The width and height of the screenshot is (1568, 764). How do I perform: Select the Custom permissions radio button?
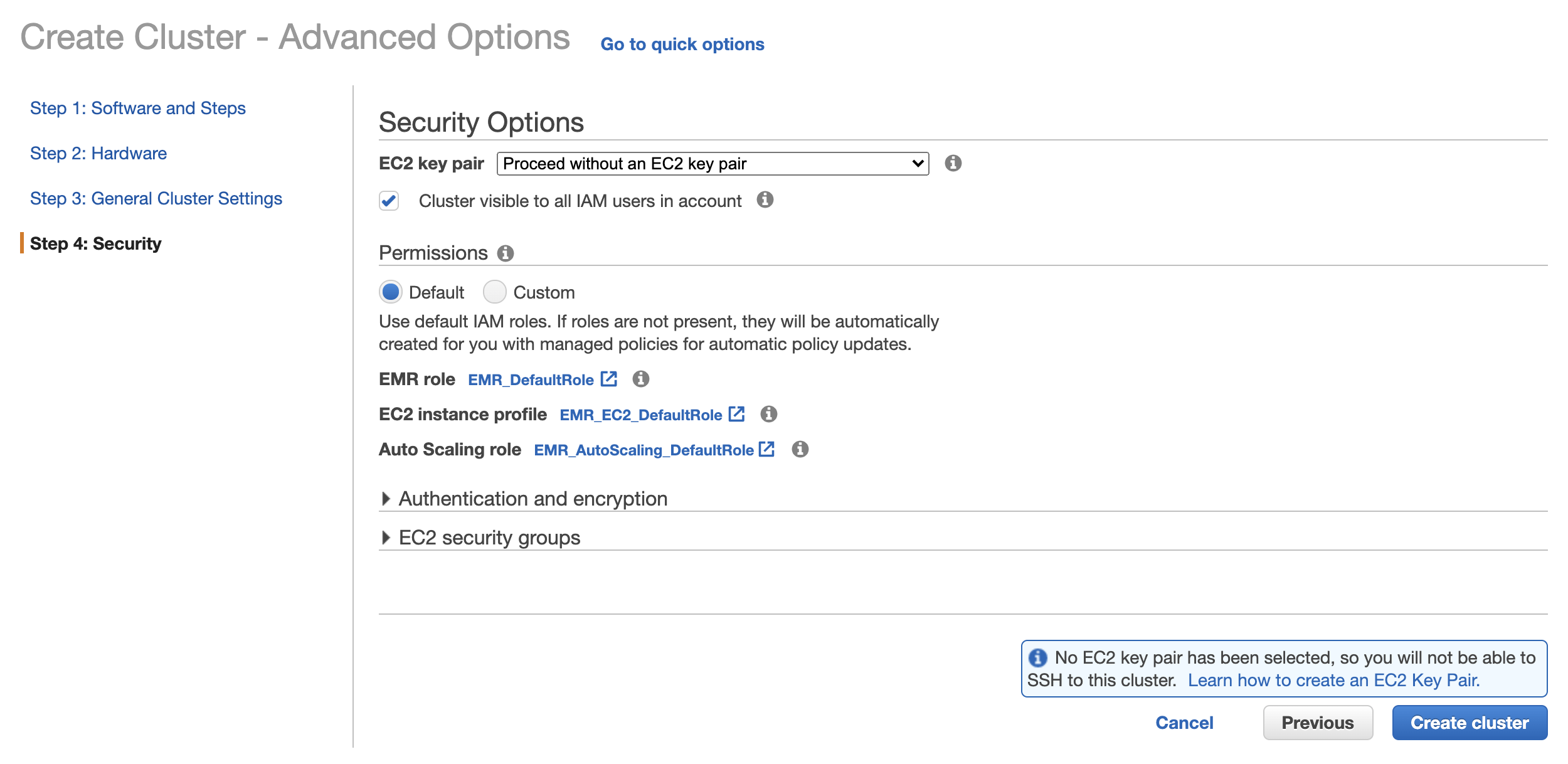[x=495, y=292]
